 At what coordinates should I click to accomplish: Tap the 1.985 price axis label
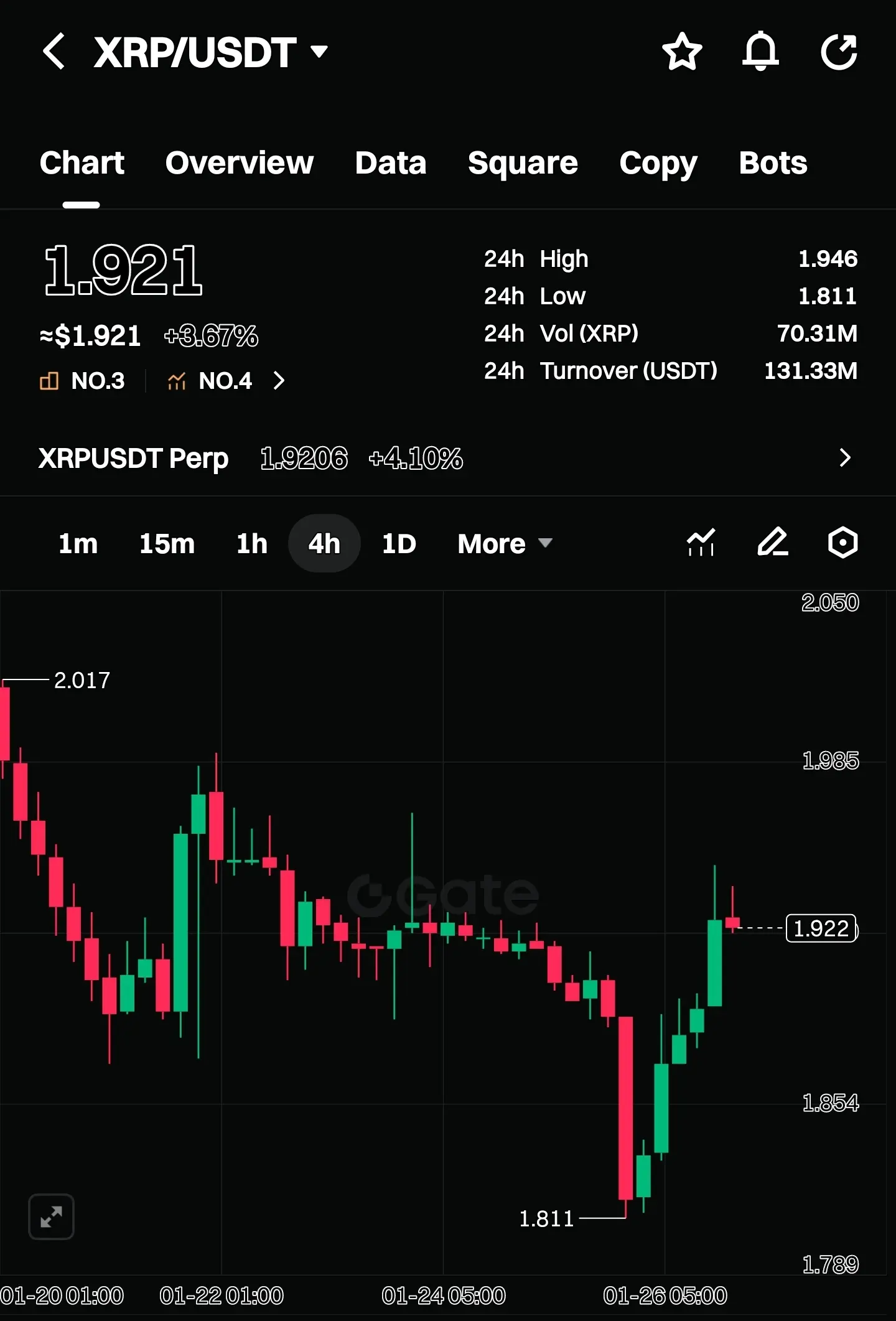click(x=830, y=760)
